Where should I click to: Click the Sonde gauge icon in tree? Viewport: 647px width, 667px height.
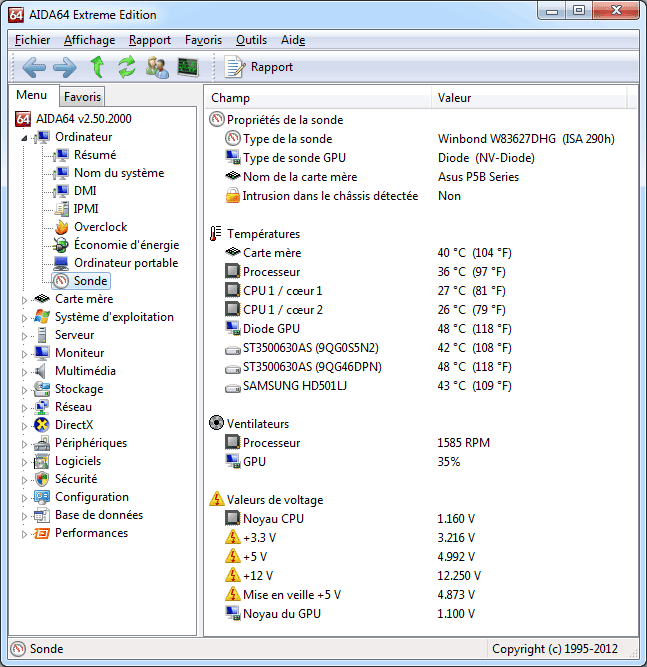(x=61, y=281)
